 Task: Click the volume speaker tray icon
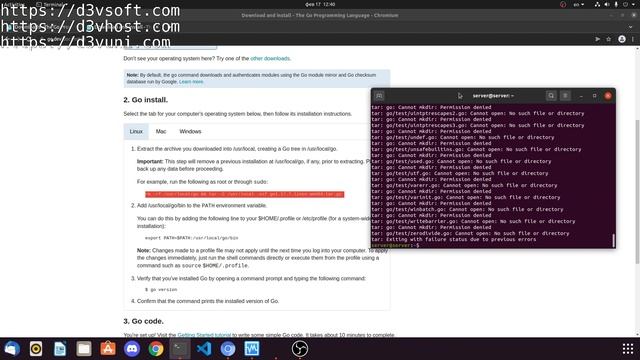pos(607,4)
